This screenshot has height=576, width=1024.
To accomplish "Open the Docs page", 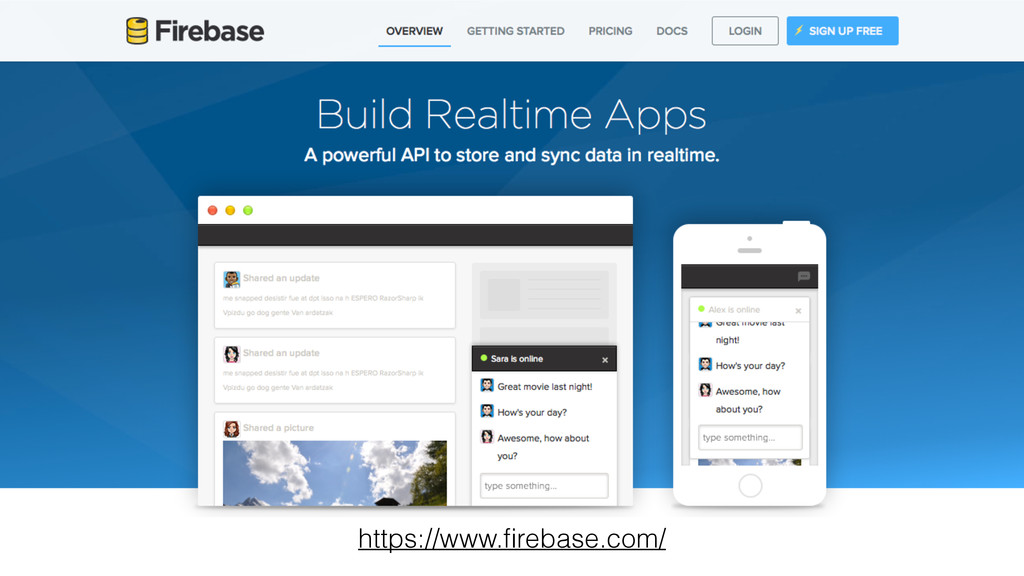I will 671,31.
